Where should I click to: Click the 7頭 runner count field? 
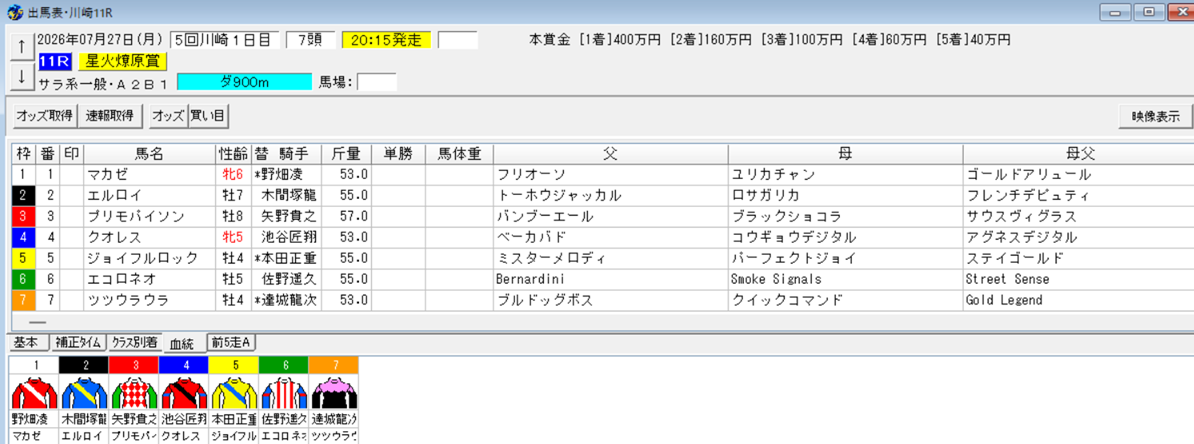click(x=310, y=40)
